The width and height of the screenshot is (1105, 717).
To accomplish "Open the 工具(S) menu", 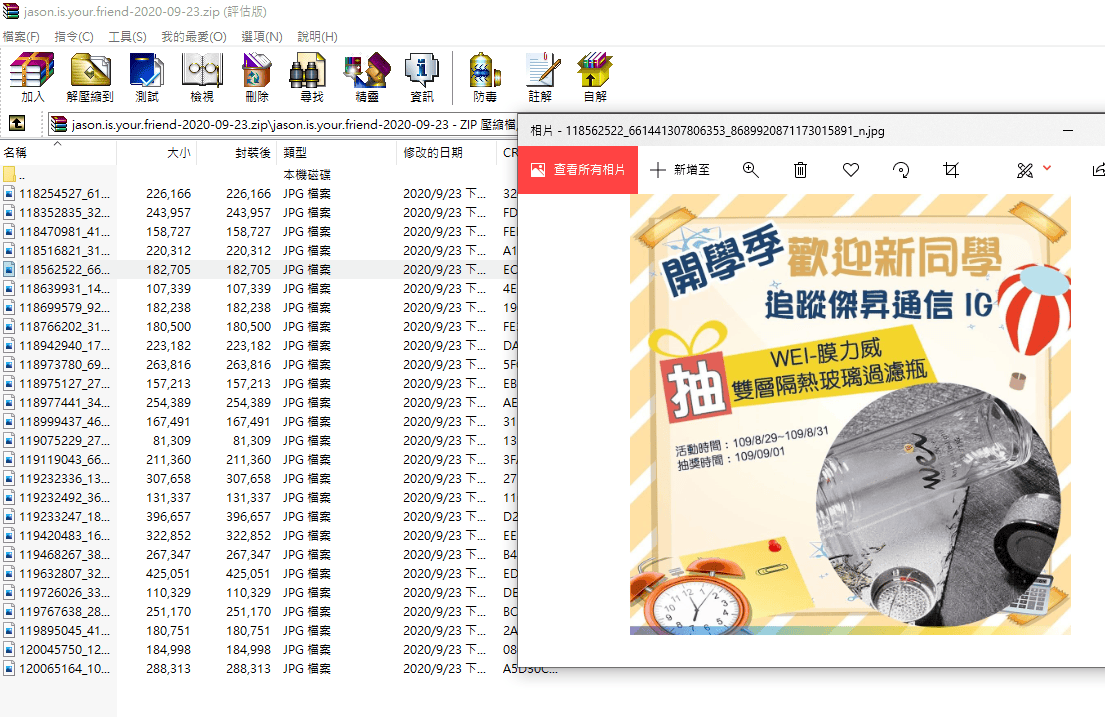I will point(128,37).
